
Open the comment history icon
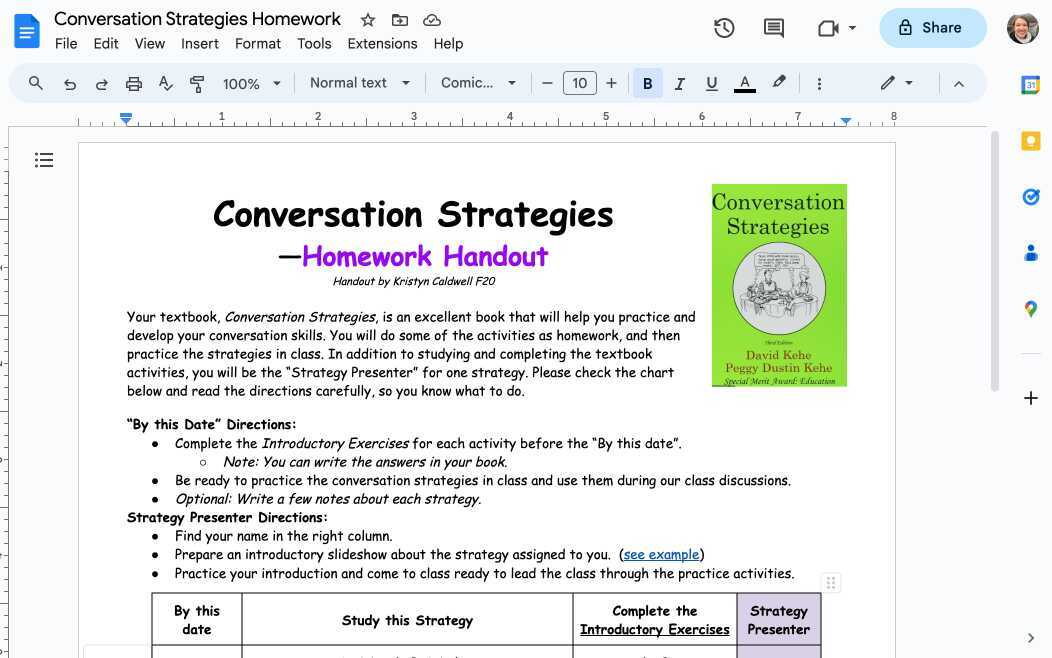tap(773, 27)
